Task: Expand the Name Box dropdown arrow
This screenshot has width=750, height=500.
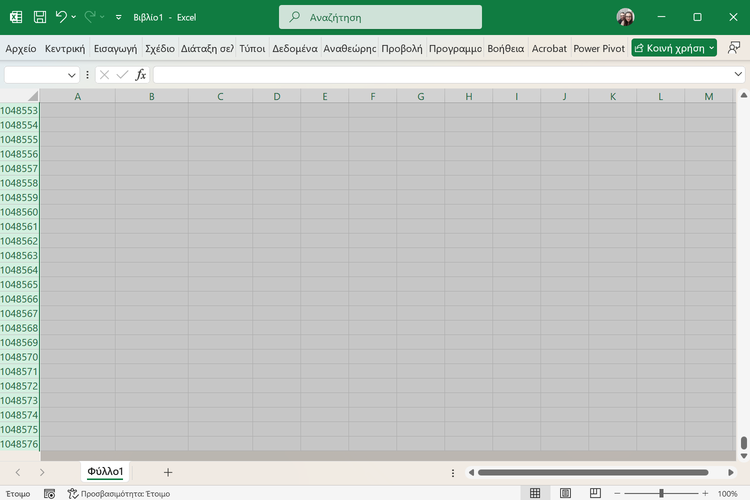Action: [x=71, y=75]
